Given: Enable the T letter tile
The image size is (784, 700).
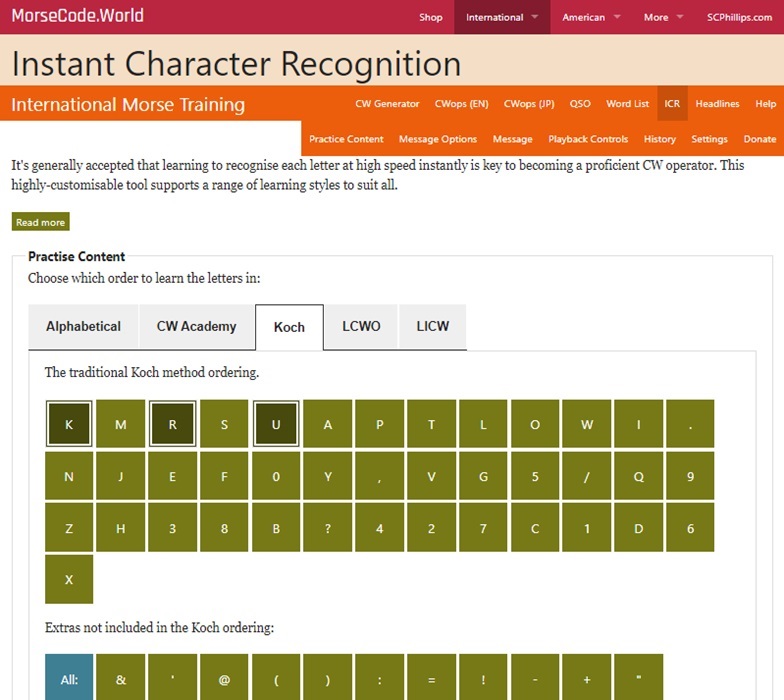Looking at the screenshot, I should (x=431, y=424).
